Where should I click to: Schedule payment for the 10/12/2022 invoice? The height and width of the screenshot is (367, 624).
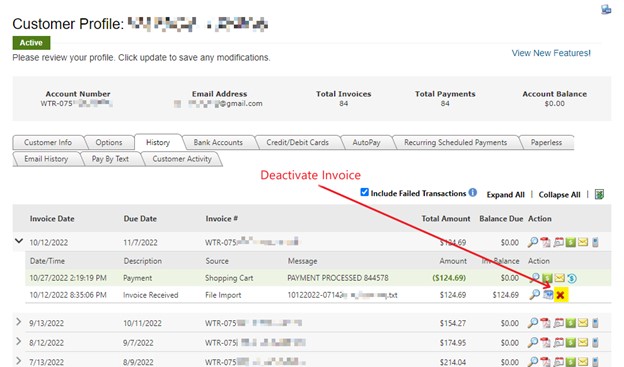point(558,242)
